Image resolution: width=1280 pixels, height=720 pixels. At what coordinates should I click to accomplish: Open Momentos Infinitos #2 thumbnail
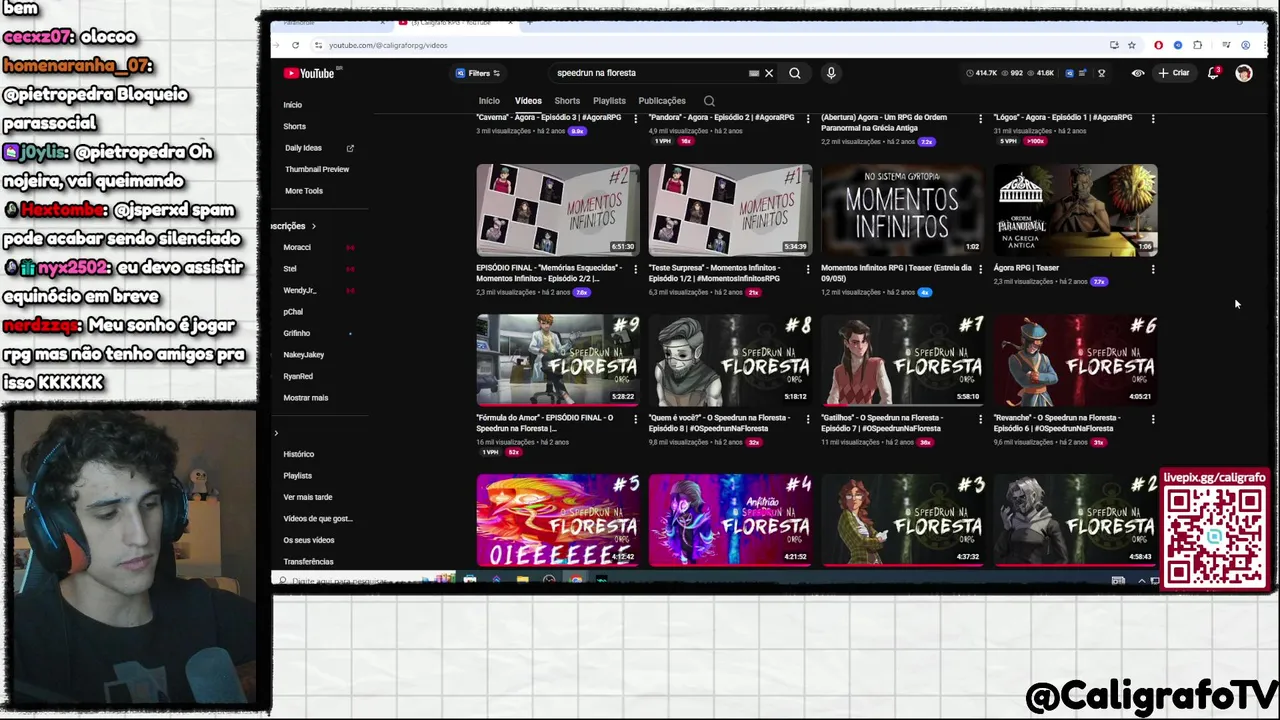coord(558,210)
